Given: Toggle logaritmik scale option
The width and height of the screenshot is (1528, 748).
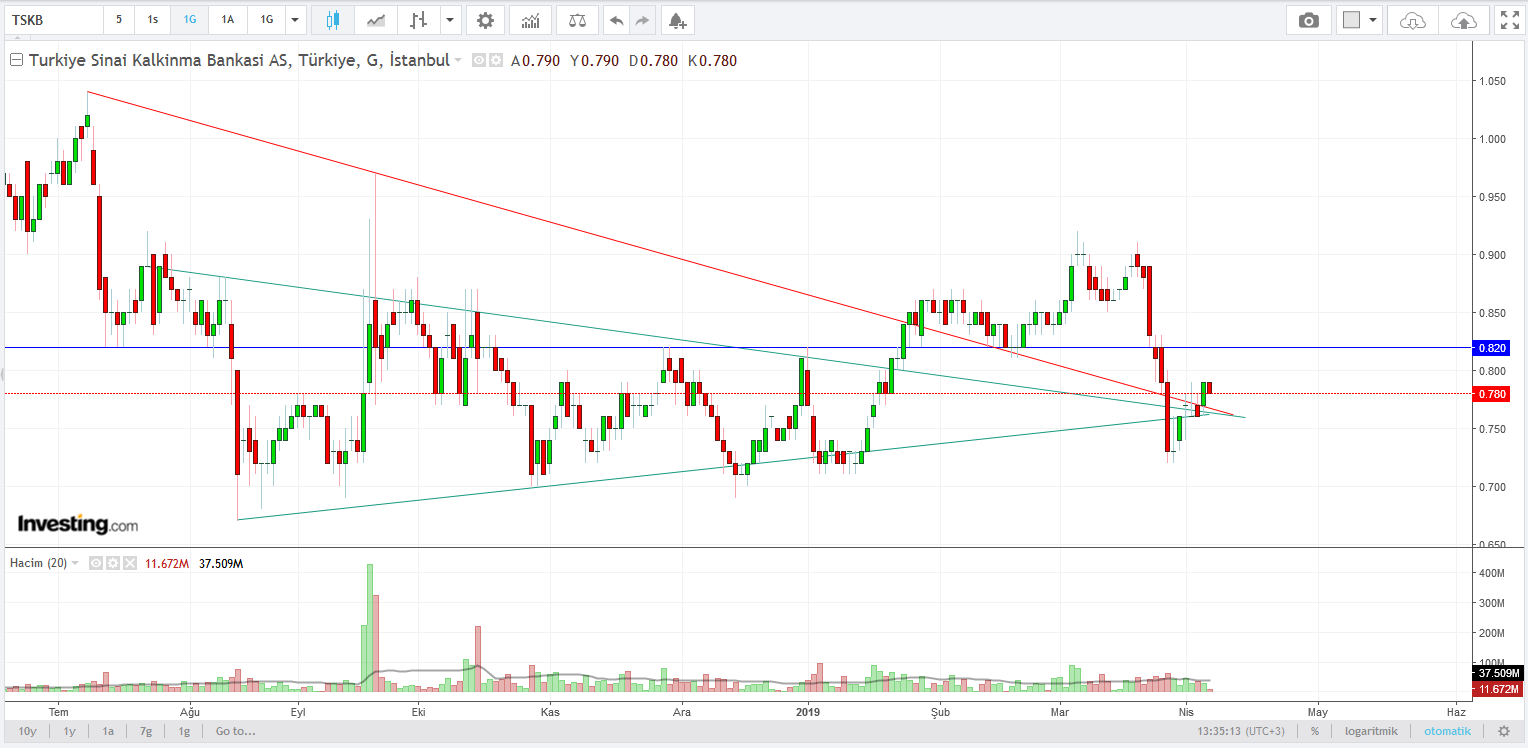Looking at the screenshot, I should coord(1370,731).
